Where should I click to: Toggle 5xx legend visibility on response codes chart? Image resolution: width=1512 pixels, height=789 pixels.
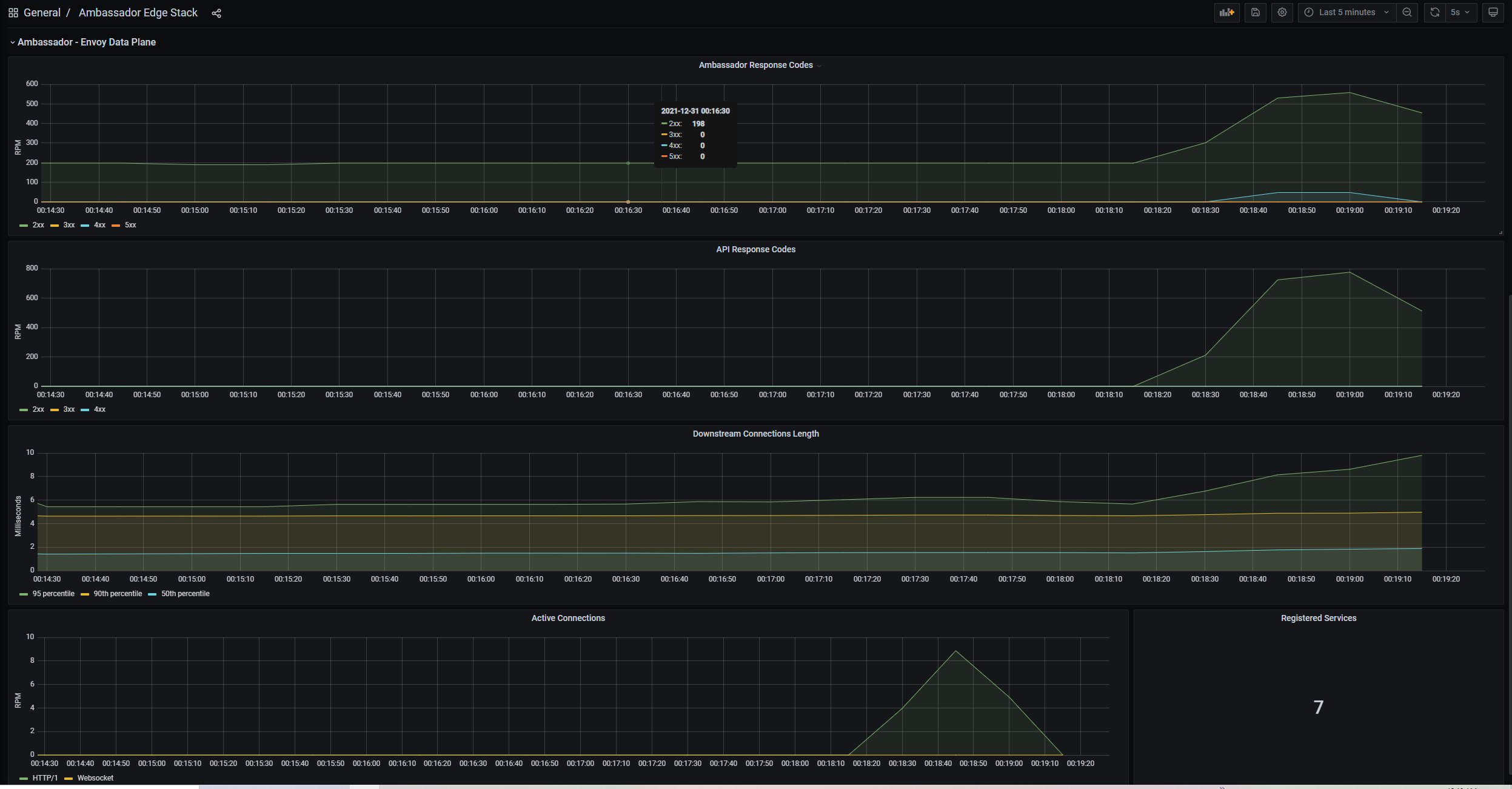click(129, 224)
